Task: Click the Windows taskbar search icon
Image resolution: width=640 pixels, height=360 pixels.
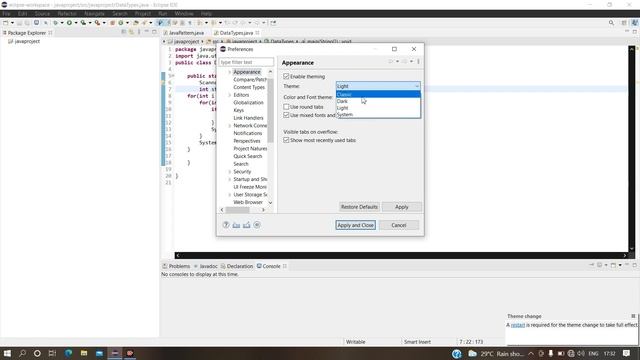Action: 22,353
